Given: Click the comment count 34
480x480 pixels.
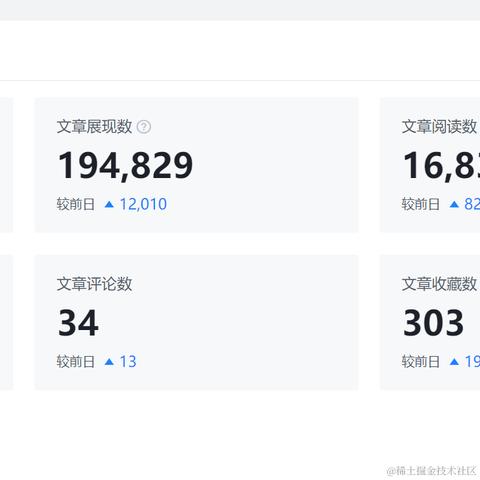Looking at the screenshot, I should coord(78,323).
